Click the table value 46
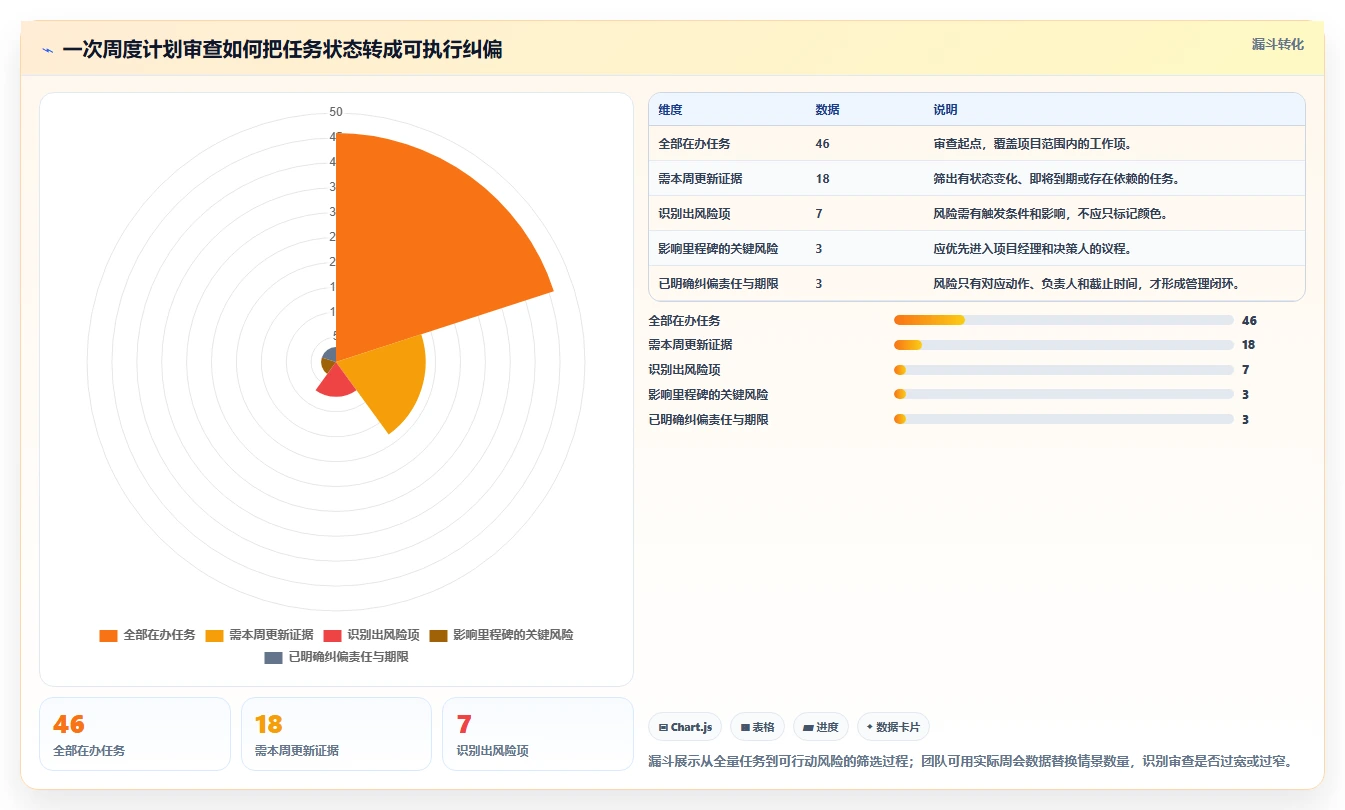 (x=822, y=144)
